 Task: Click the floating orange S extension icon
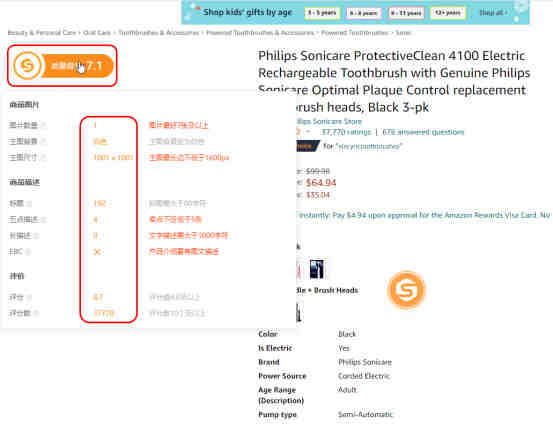tap(407, 290)
